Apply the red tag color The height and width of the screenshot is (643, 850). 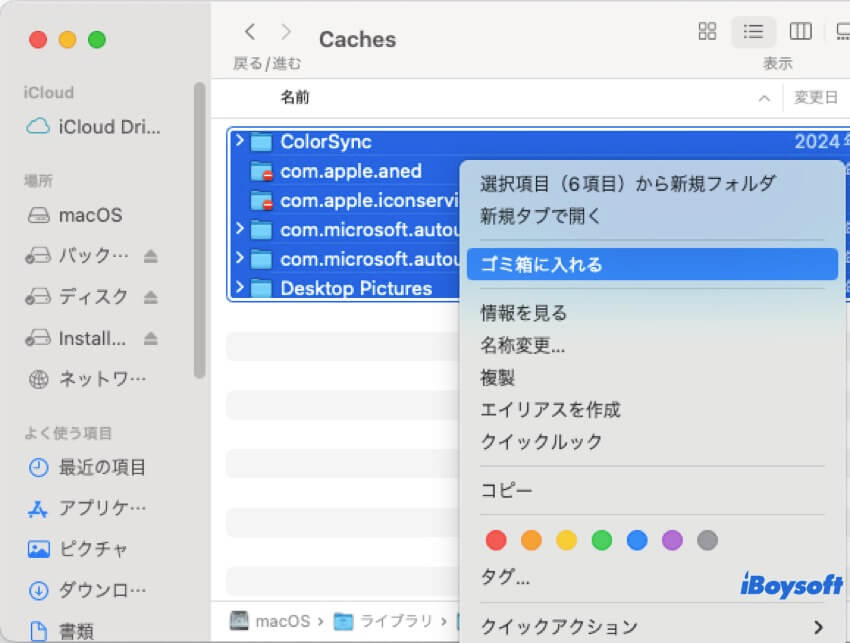pos(497,539)
